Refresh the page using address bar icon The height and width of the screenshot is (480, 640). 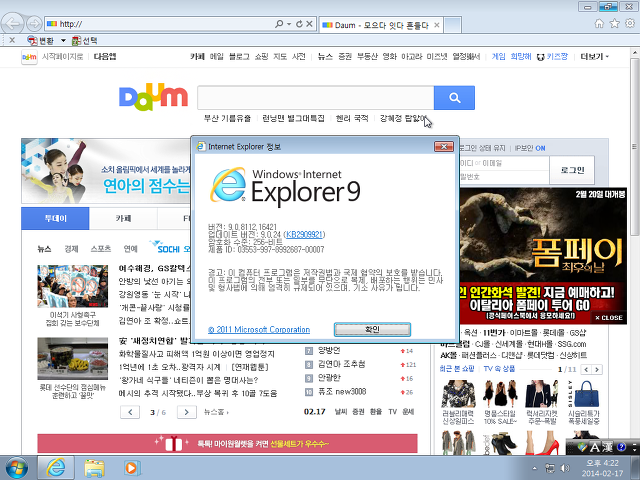coord(299,24)
